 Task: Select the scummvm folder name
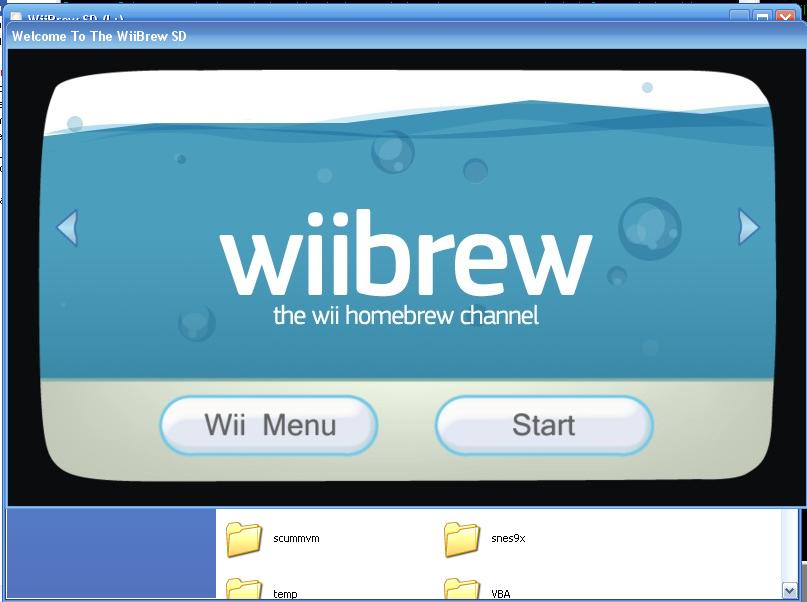click(x=296, y=539)
